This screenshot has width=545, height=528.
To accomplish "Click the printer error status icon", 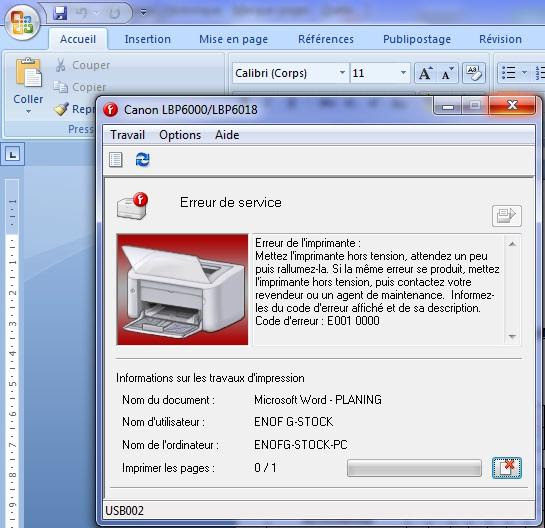I will click(132, 206).
